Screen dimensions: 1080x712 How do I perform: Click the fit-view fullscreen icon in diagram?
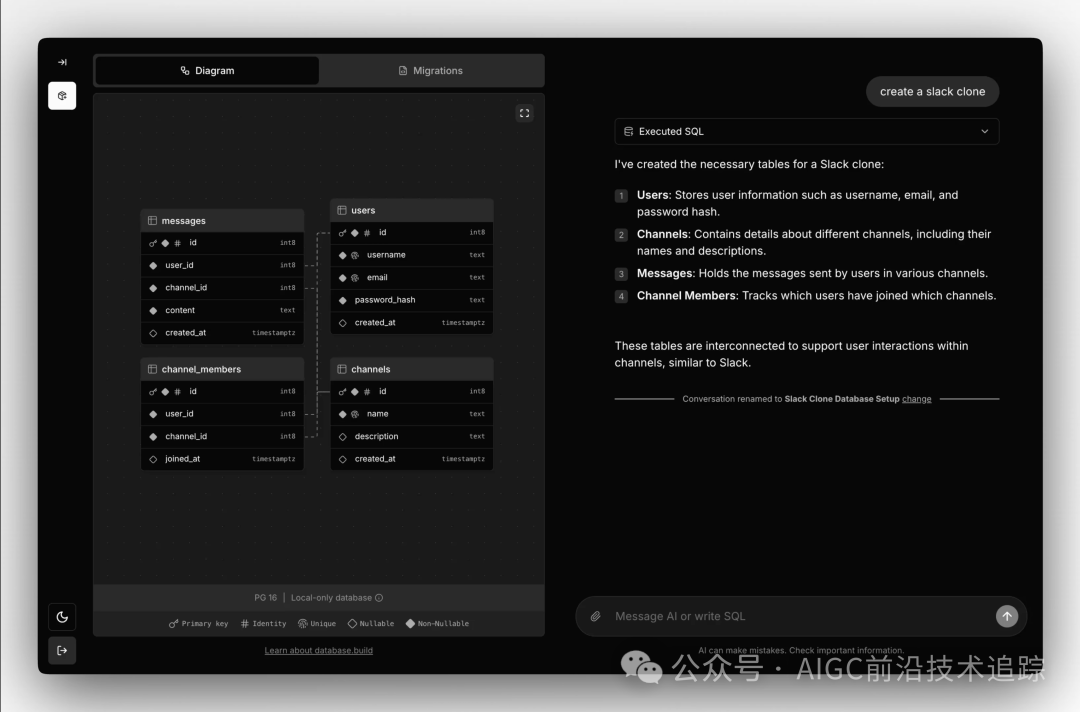point(524,113)
